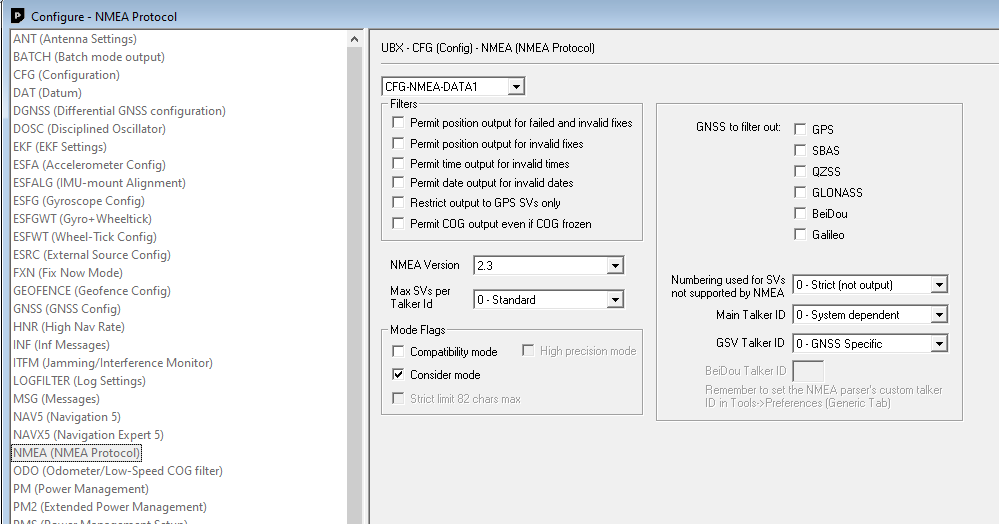Image resolution: width=999 pixels, height=524 pixels.
Task: Enable Permit COG output even if frozen
Action: pyautogui.click(x=399, y=224)
